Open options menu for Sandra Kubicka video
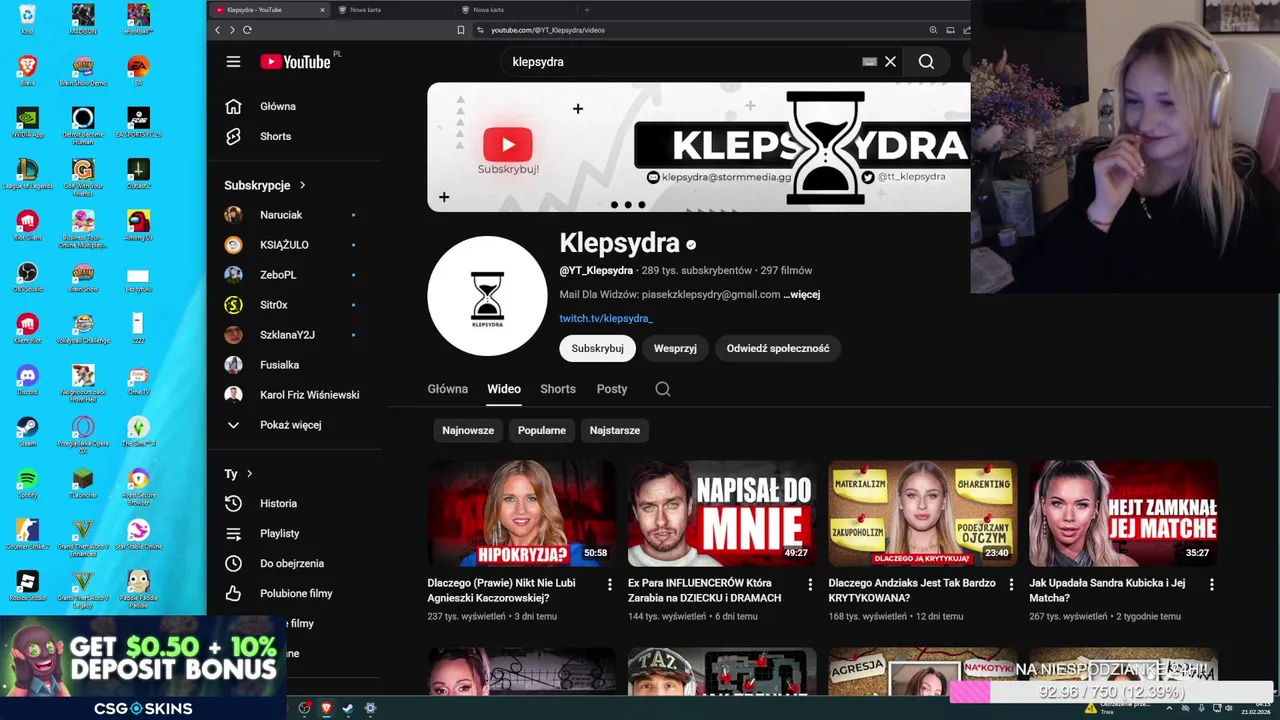 click(1211, 584)
